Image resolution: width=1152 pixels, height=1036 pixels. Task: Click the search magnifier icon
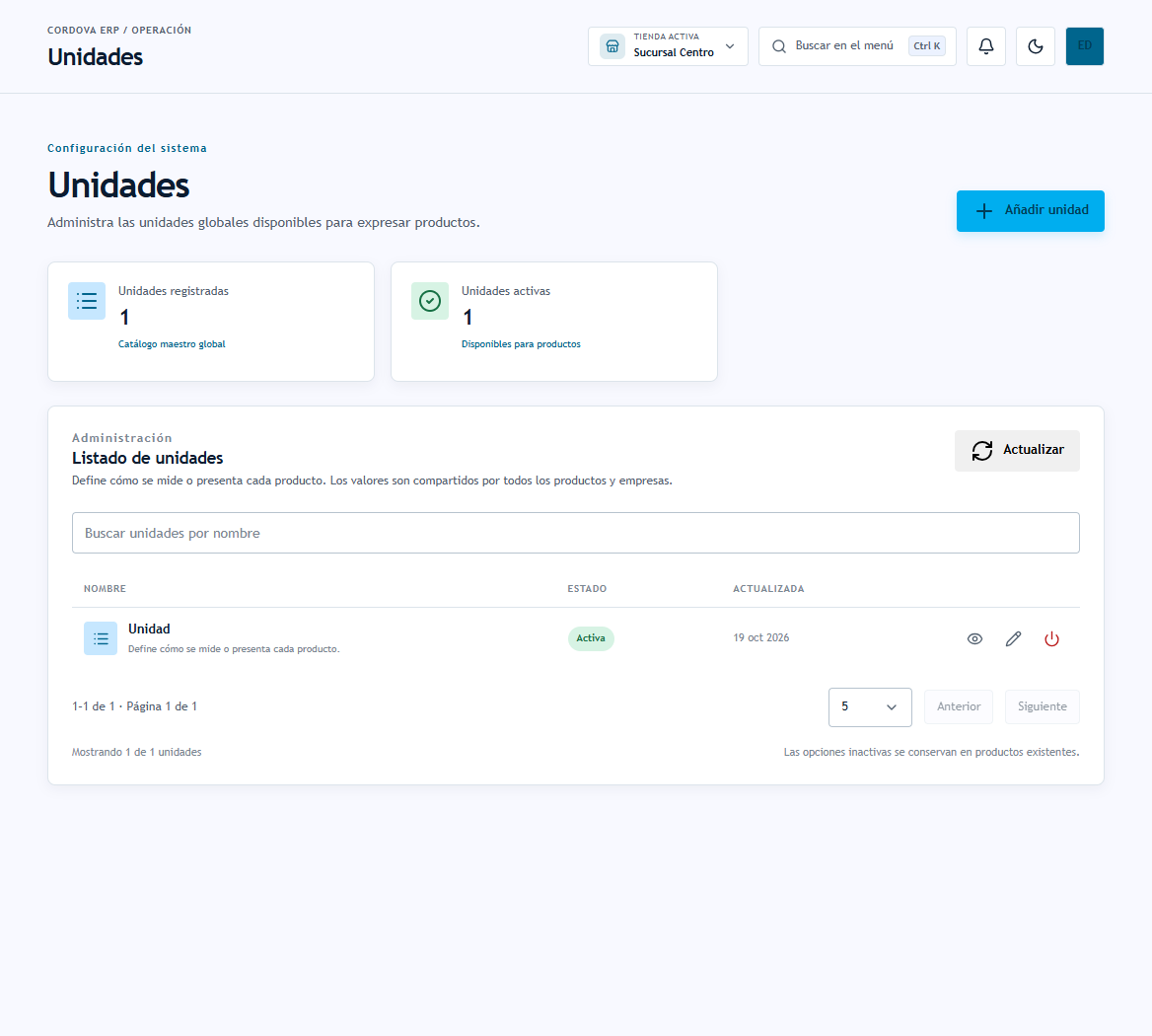click(x=779, y=46)
